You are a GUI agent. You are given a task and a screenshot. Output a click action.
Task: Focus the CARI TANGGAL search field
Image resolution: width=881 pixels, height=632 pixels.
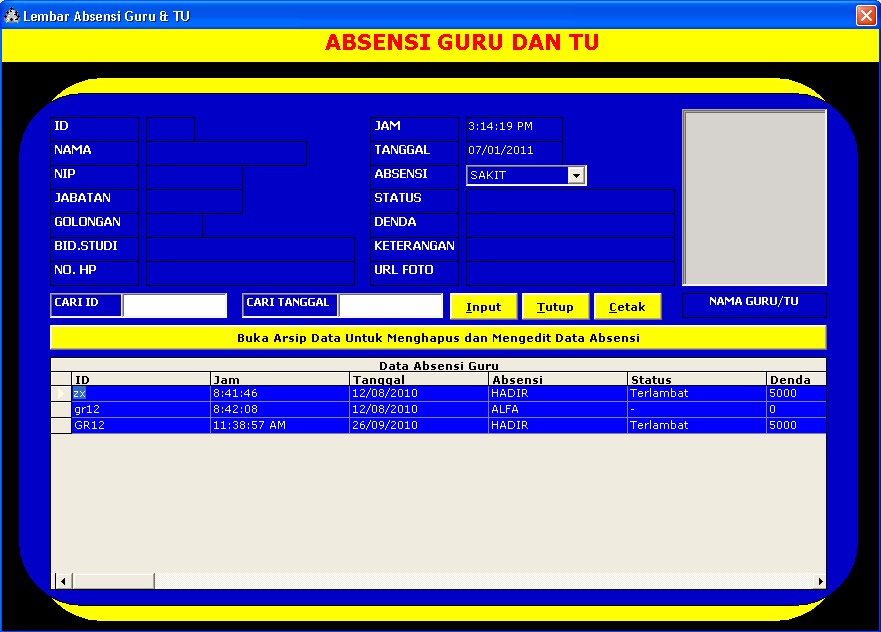click(x=391, y=306)
